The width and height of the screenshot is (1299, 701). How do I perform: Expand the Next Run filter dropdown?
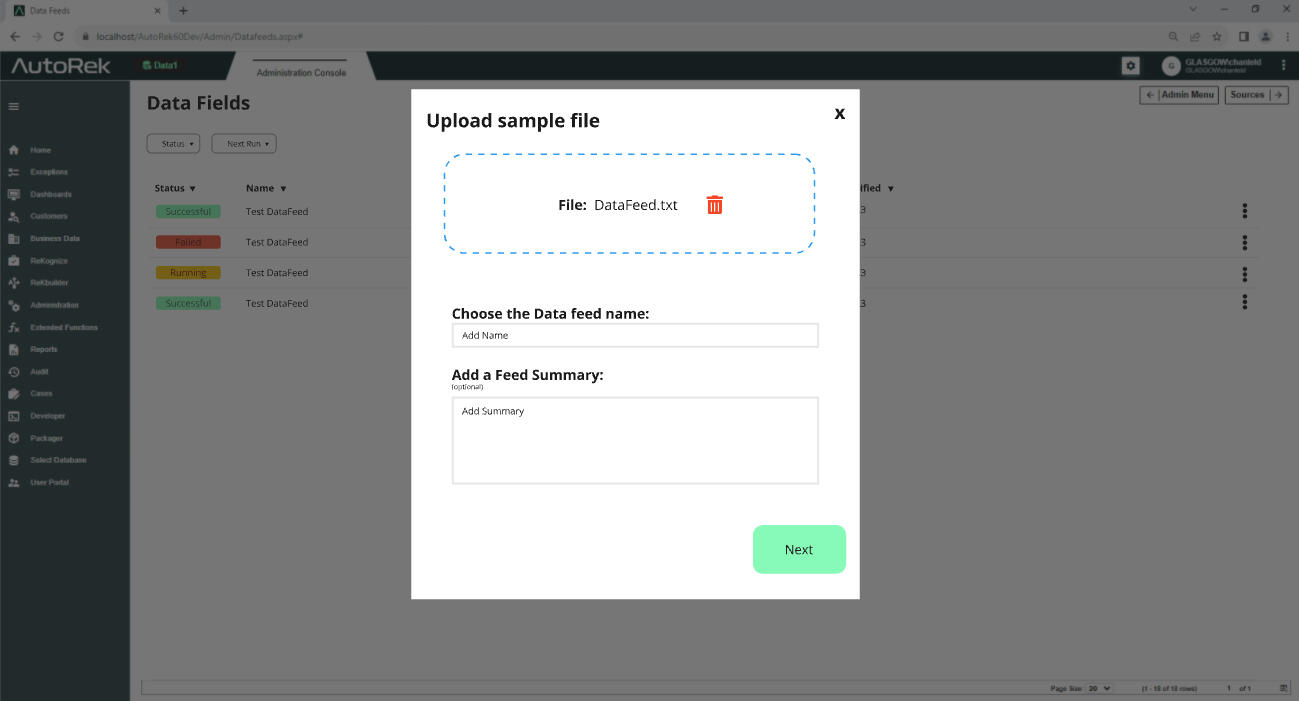click(243, 144)
